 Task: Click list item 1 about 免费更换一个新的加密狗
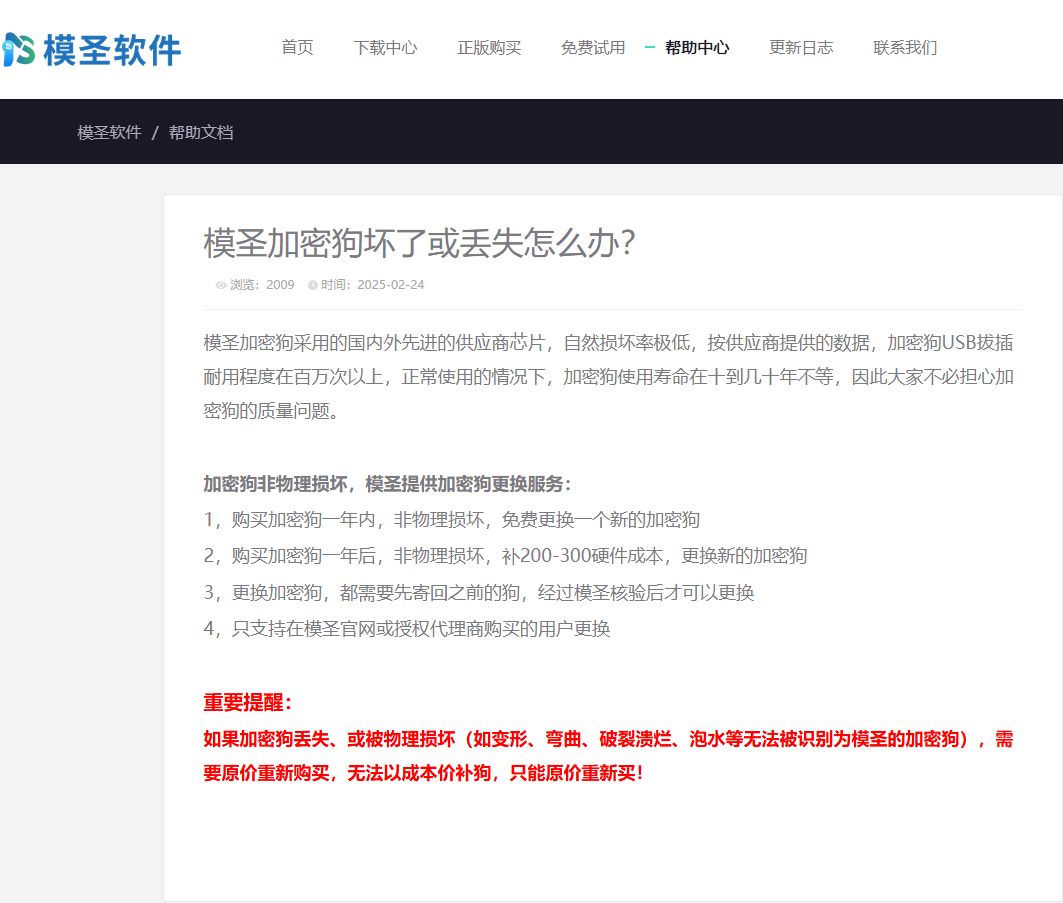coord(452,520)
